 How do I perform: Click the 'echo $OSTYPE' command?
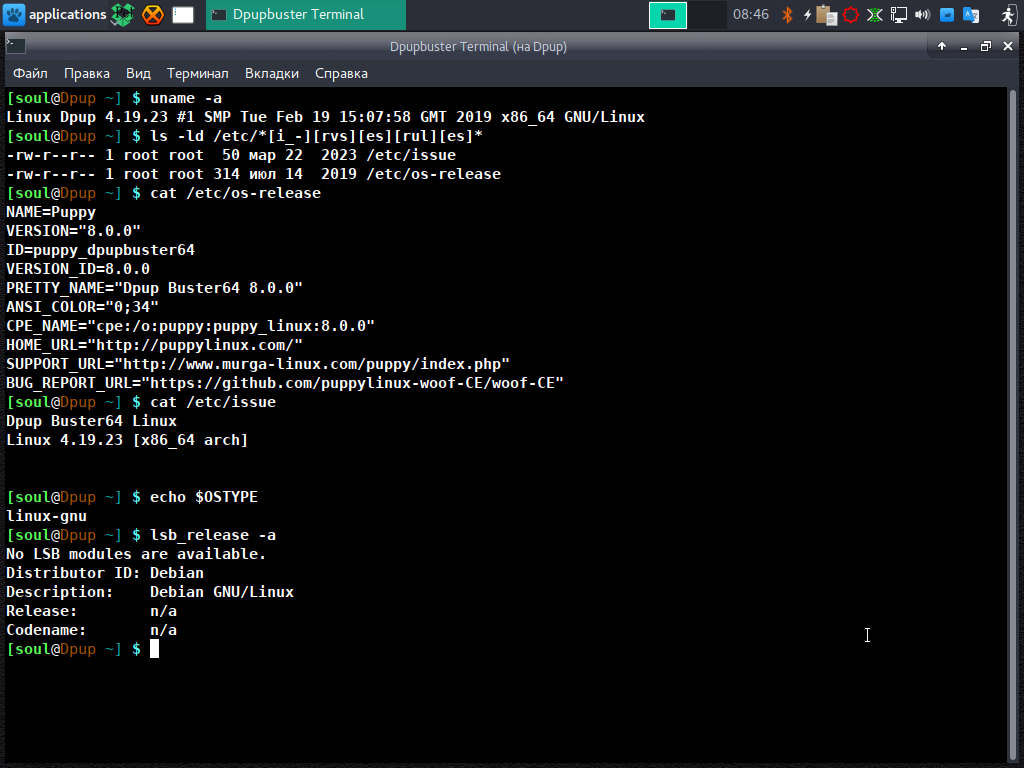[x=204, y=497]
